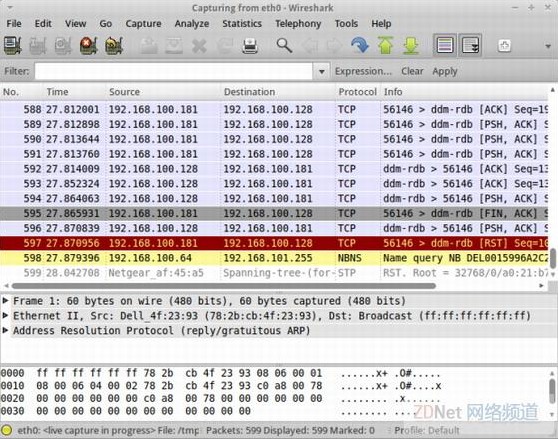Image resolution: width=558 pixels, height=439 pixels.
Task: Click the go to packet blue arrow
Action: 360,46
